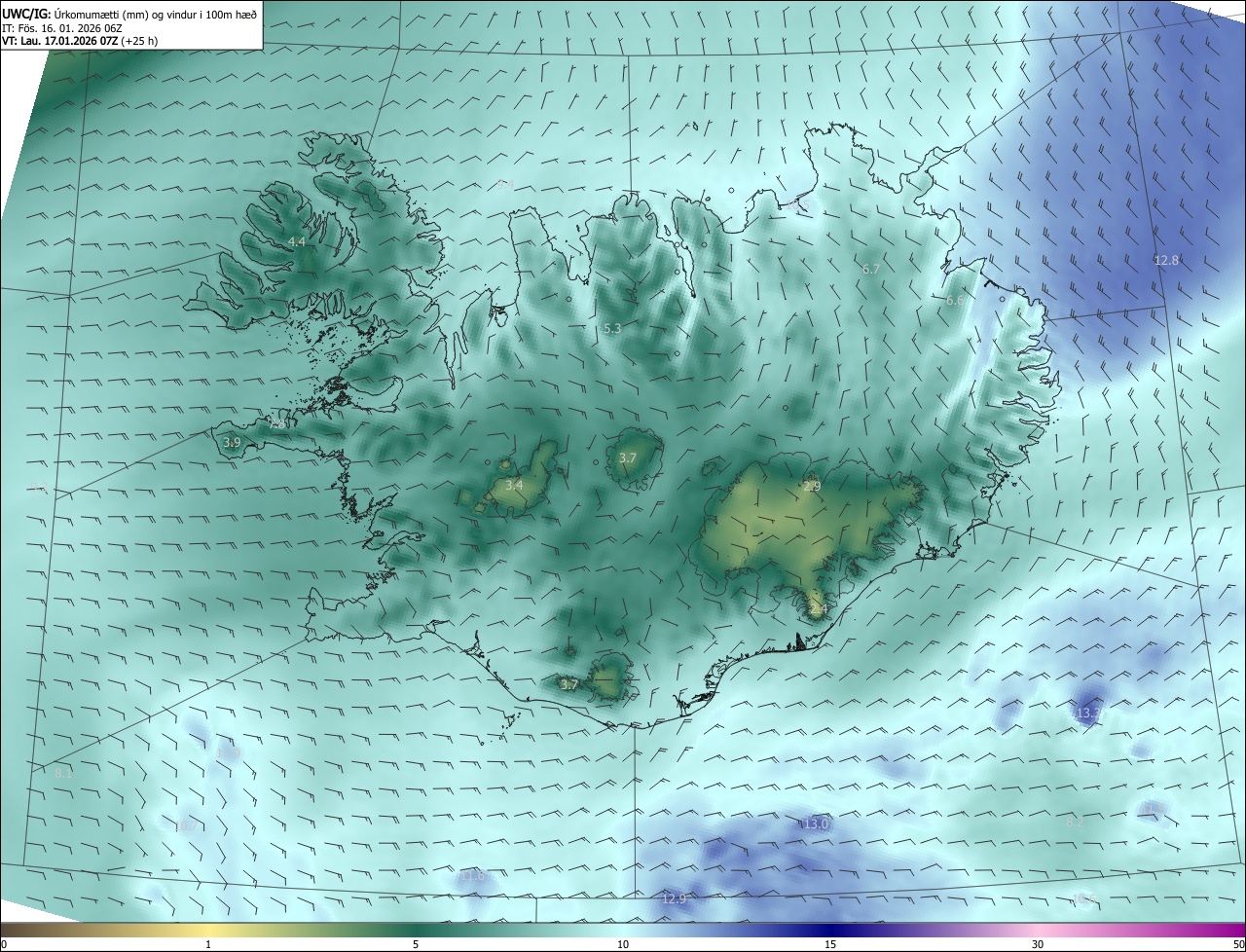This screenshot has width=1246, height=952.
Task: Click the 1 tick on the colour scale
Action: [208, 944]
